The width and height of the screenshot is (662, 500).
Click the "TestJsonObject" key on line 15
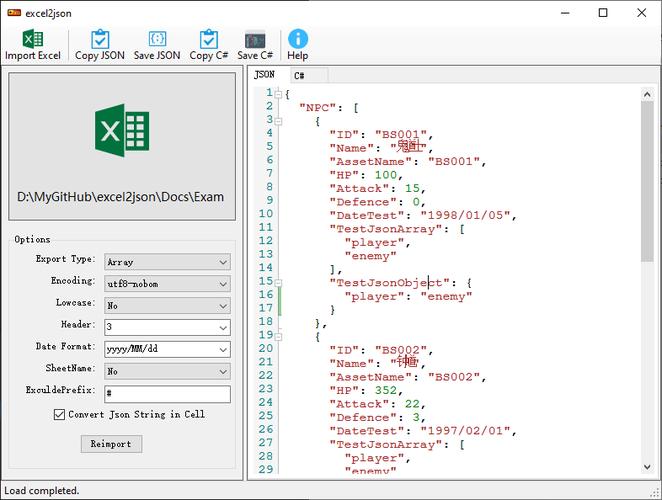(x=390, y=283)
